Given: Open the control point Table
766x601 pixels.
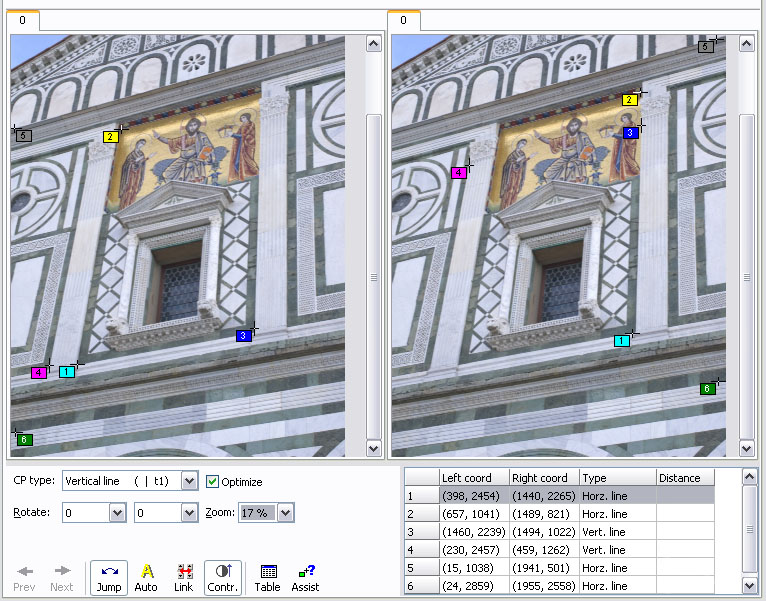Looking at the screenshot, I should (267, 578).
